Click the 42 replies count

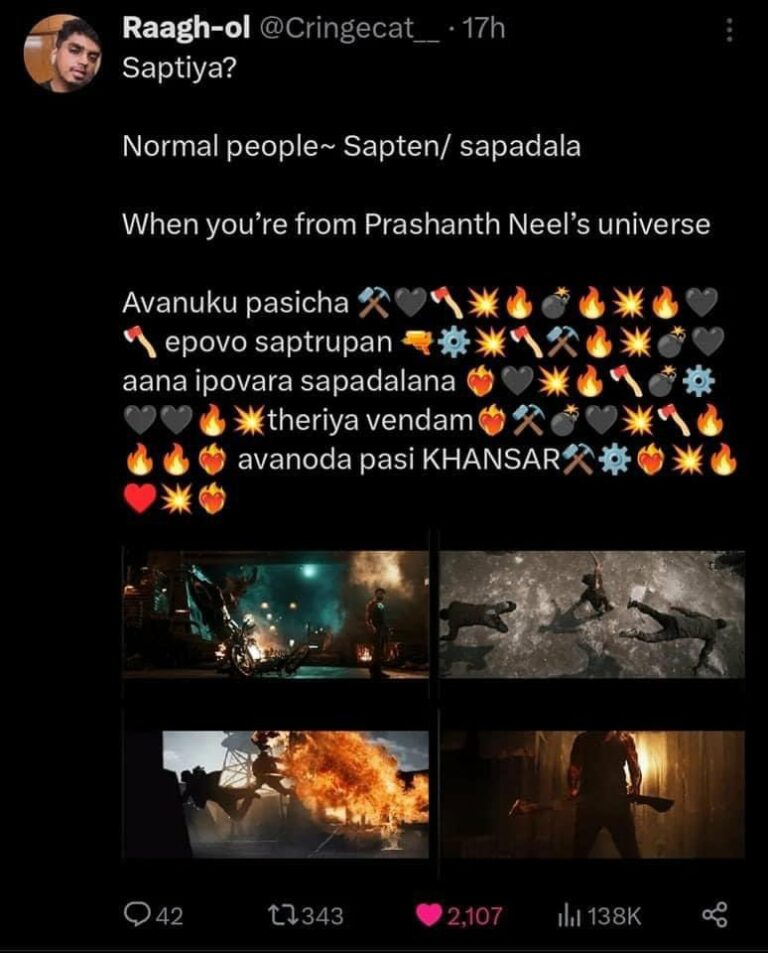pyautogui.click(x=170, y=916)
